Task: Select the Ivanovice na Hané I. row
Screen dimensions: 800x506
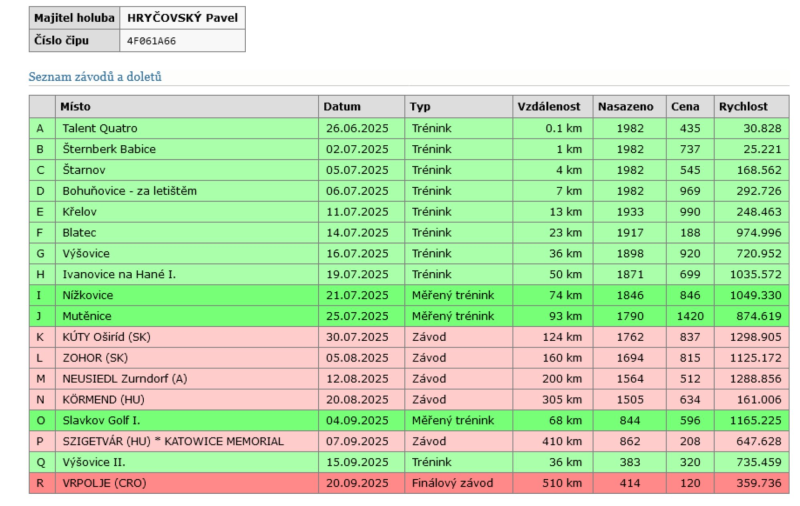Action: pos(119,274)
